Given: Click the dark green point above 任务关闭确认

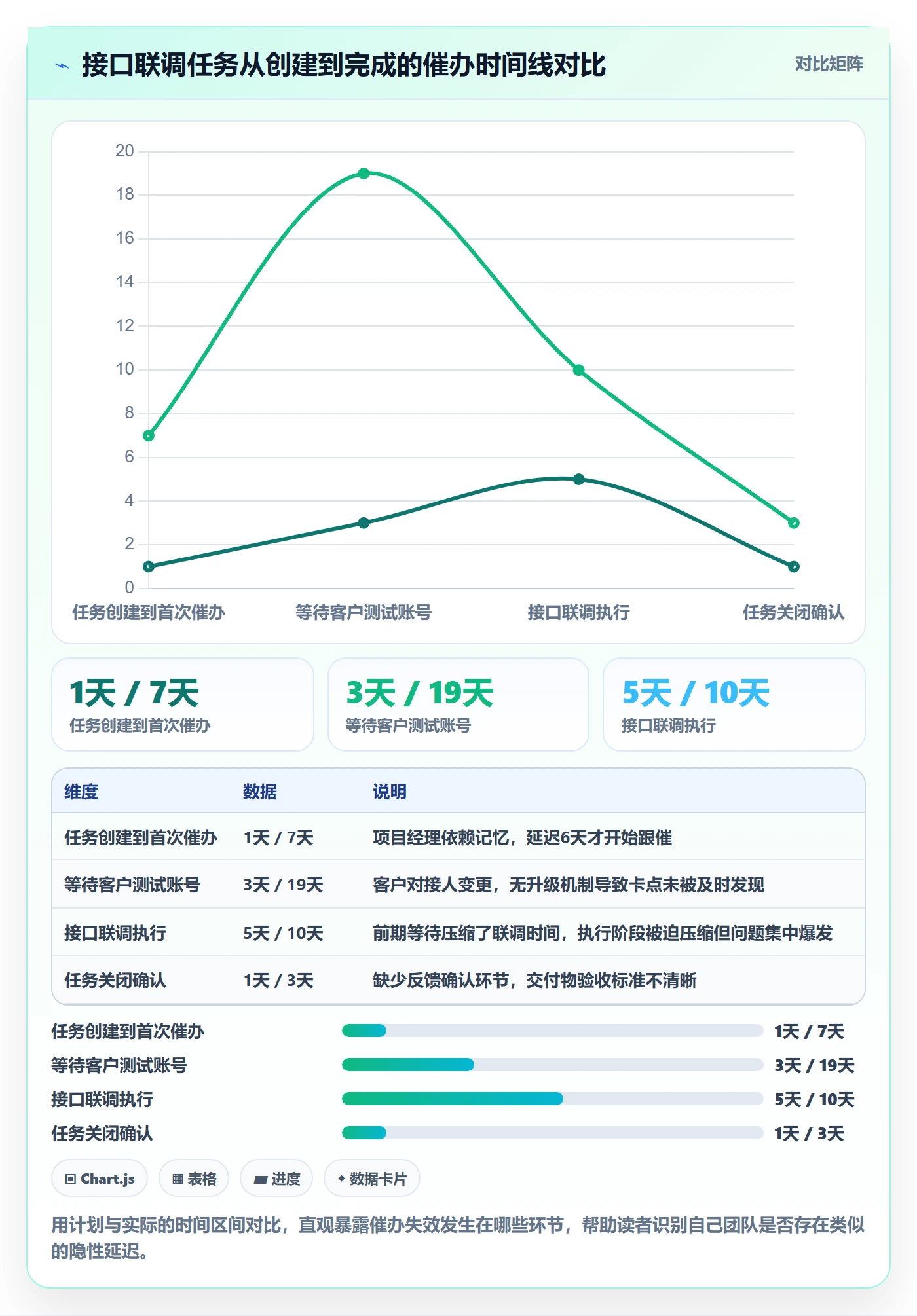Looking at the screenshot, I should pyautogui.click(x=793, y=566).
